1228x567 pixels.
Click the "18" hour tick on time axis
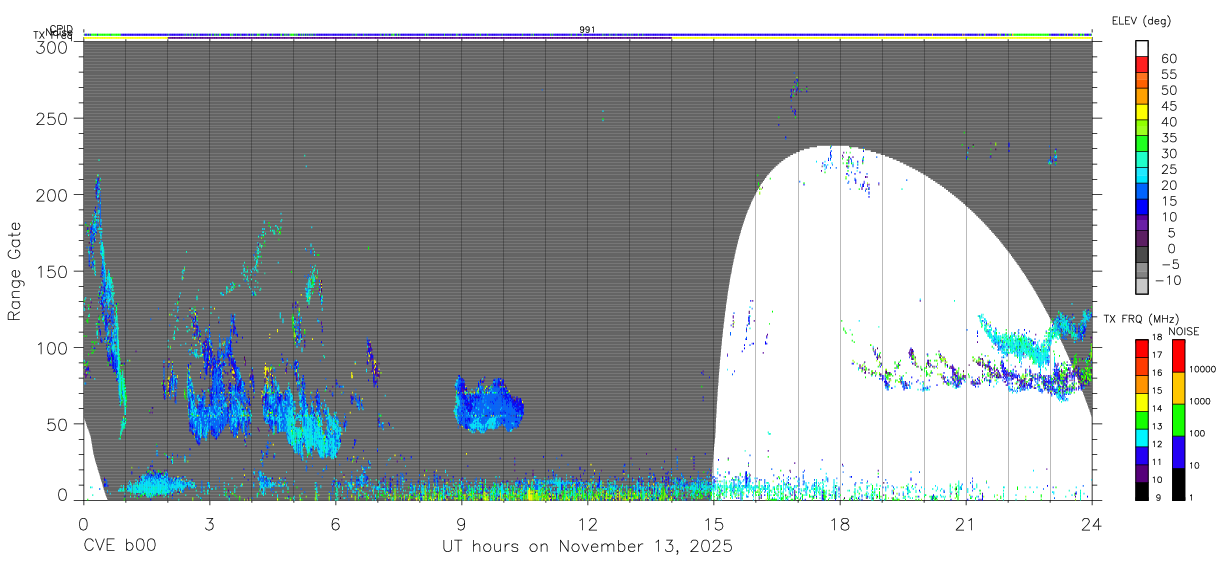840,523
